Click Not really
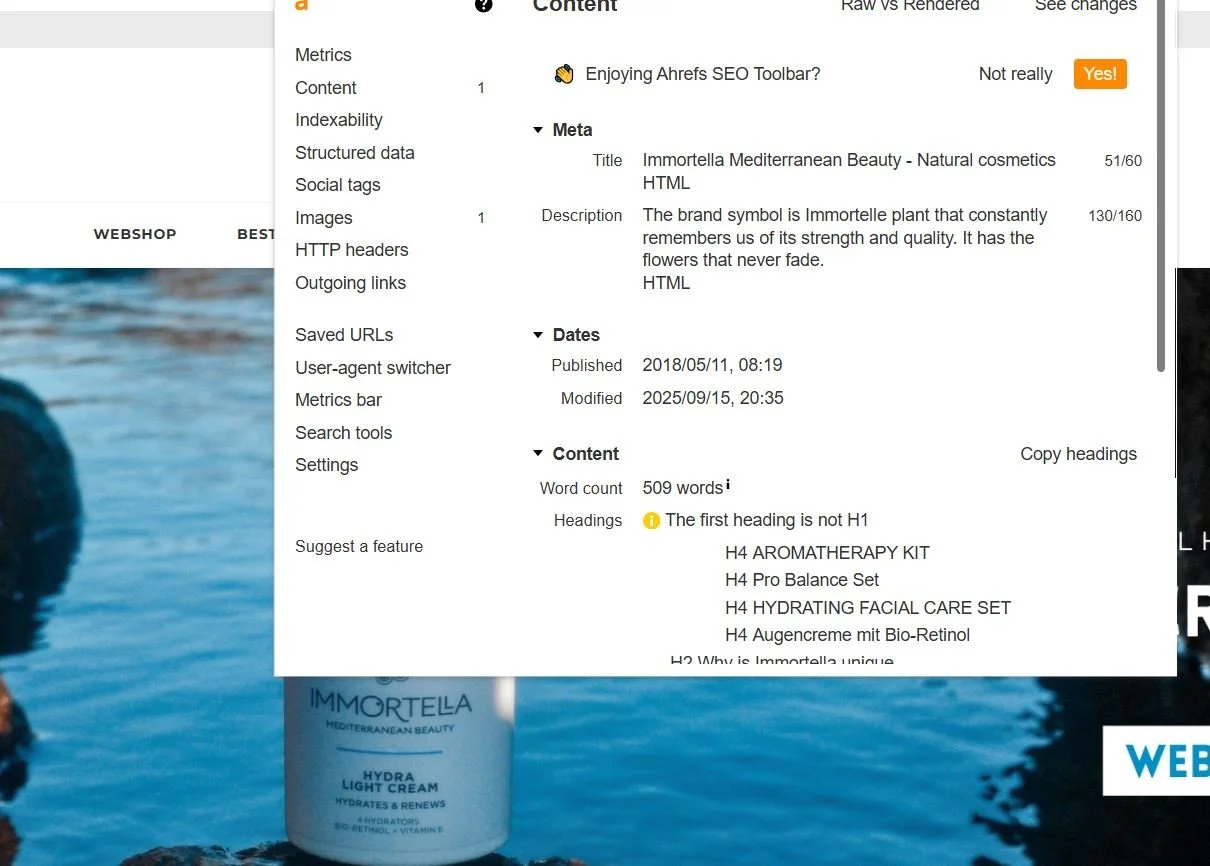This screenshot has width=1210, height=866. (x=1016, y=74)
